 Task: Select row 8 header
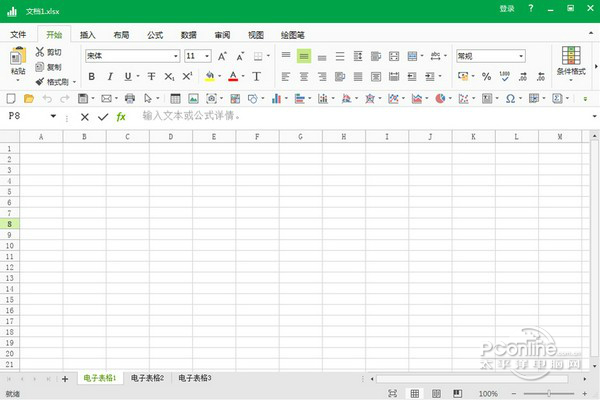pos(10,224)
